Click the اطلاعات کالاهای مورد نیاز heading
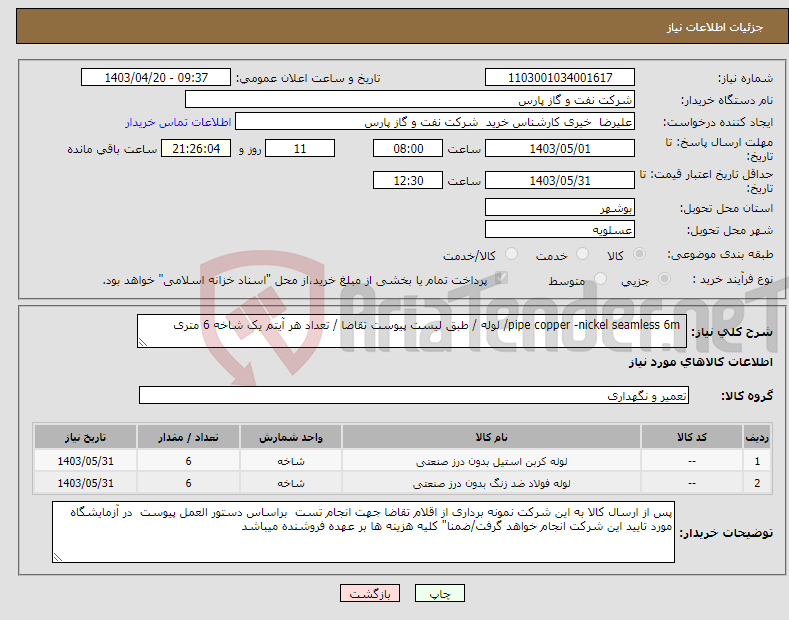The width and height of the screenshot is (789, 620). pos(700,362)
